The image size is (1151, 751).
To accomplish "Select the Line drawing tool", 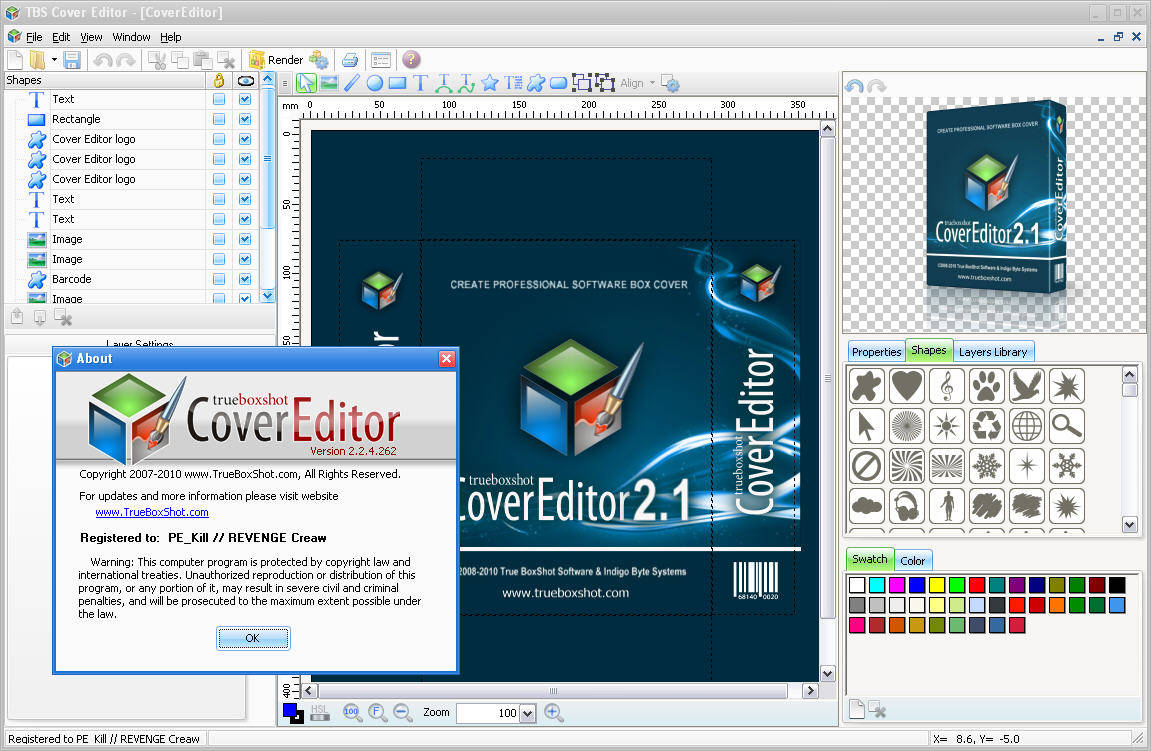I will click(x=352, y=83).
